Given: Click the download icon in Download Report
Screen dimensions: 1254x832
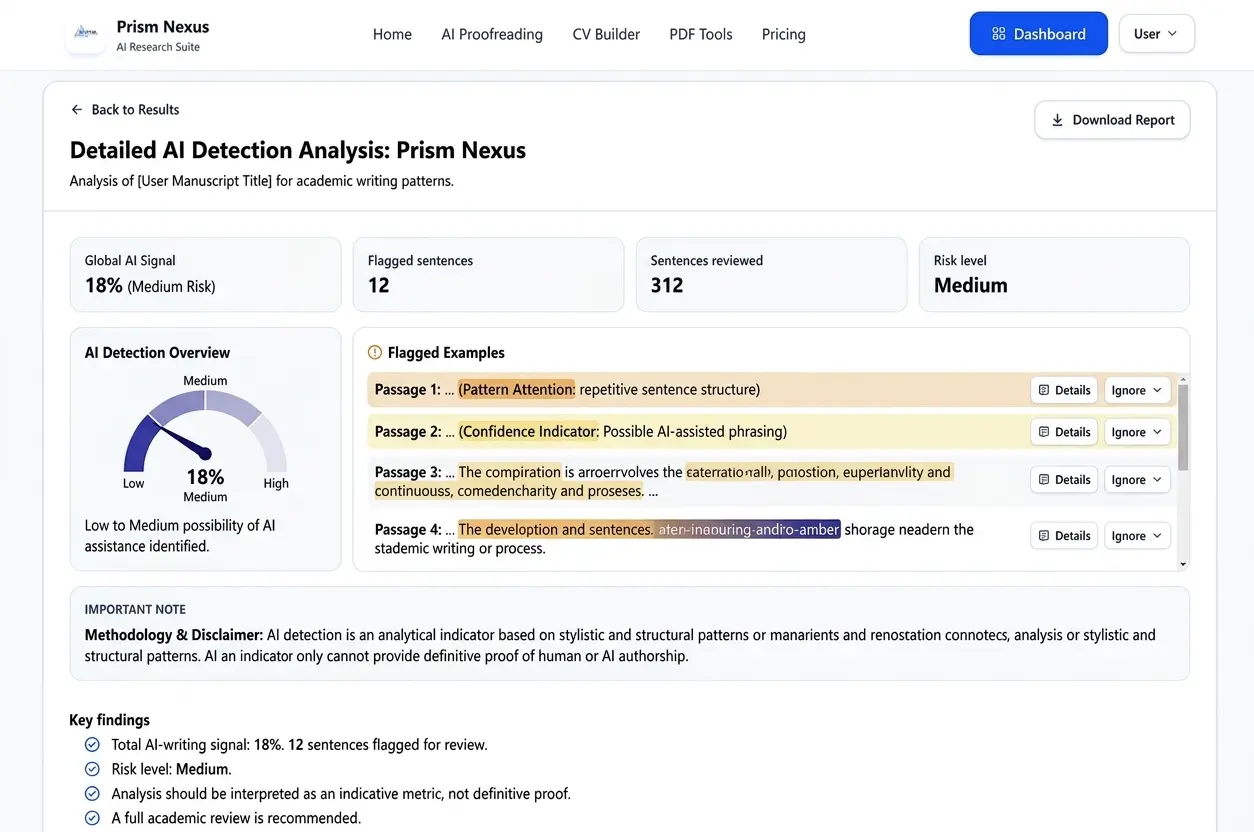Looking at the screenshot, I should click(x=1057, y=120).
